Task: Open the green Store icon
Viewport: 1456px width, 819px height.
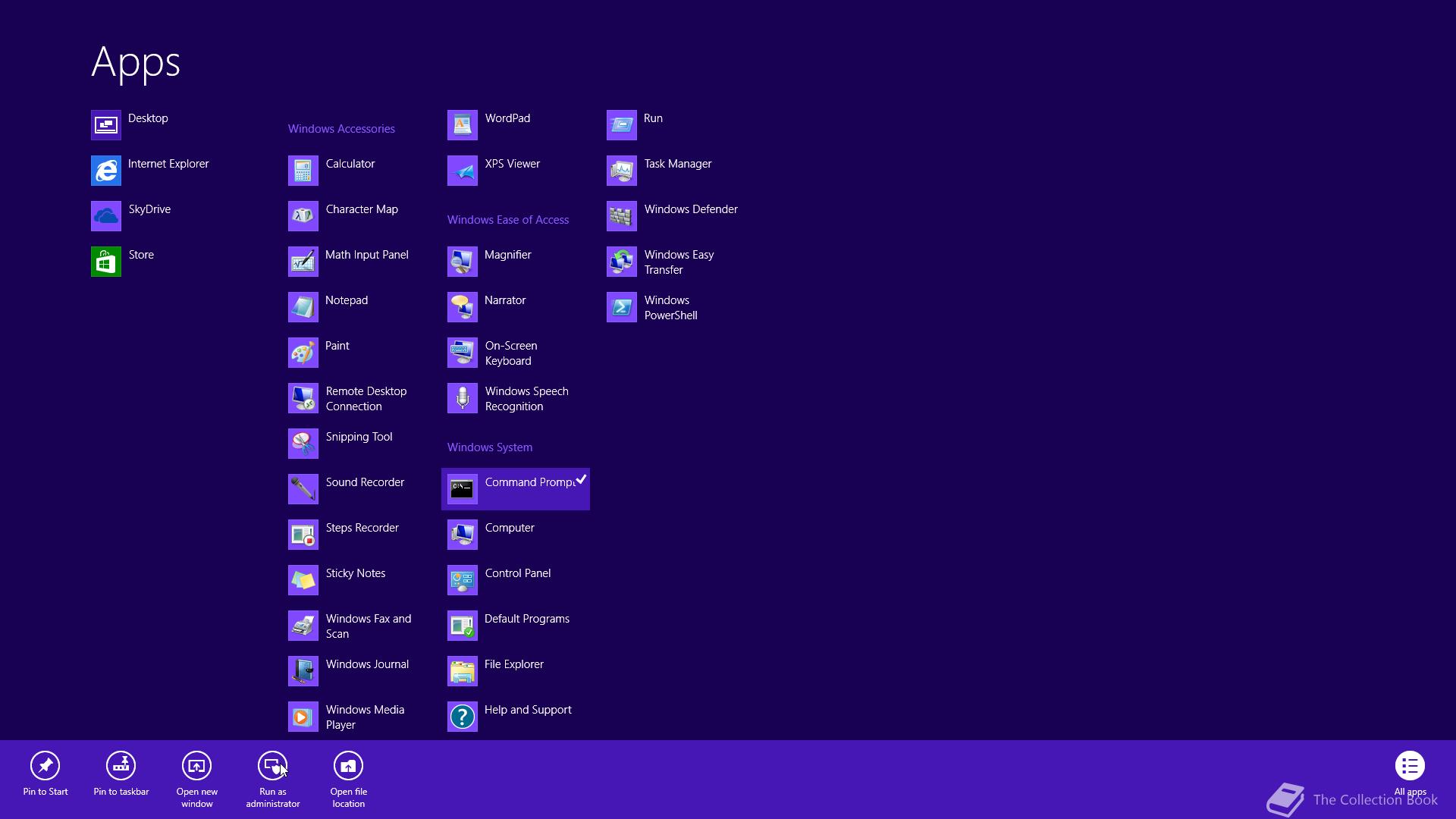Action: click(106, 262)
